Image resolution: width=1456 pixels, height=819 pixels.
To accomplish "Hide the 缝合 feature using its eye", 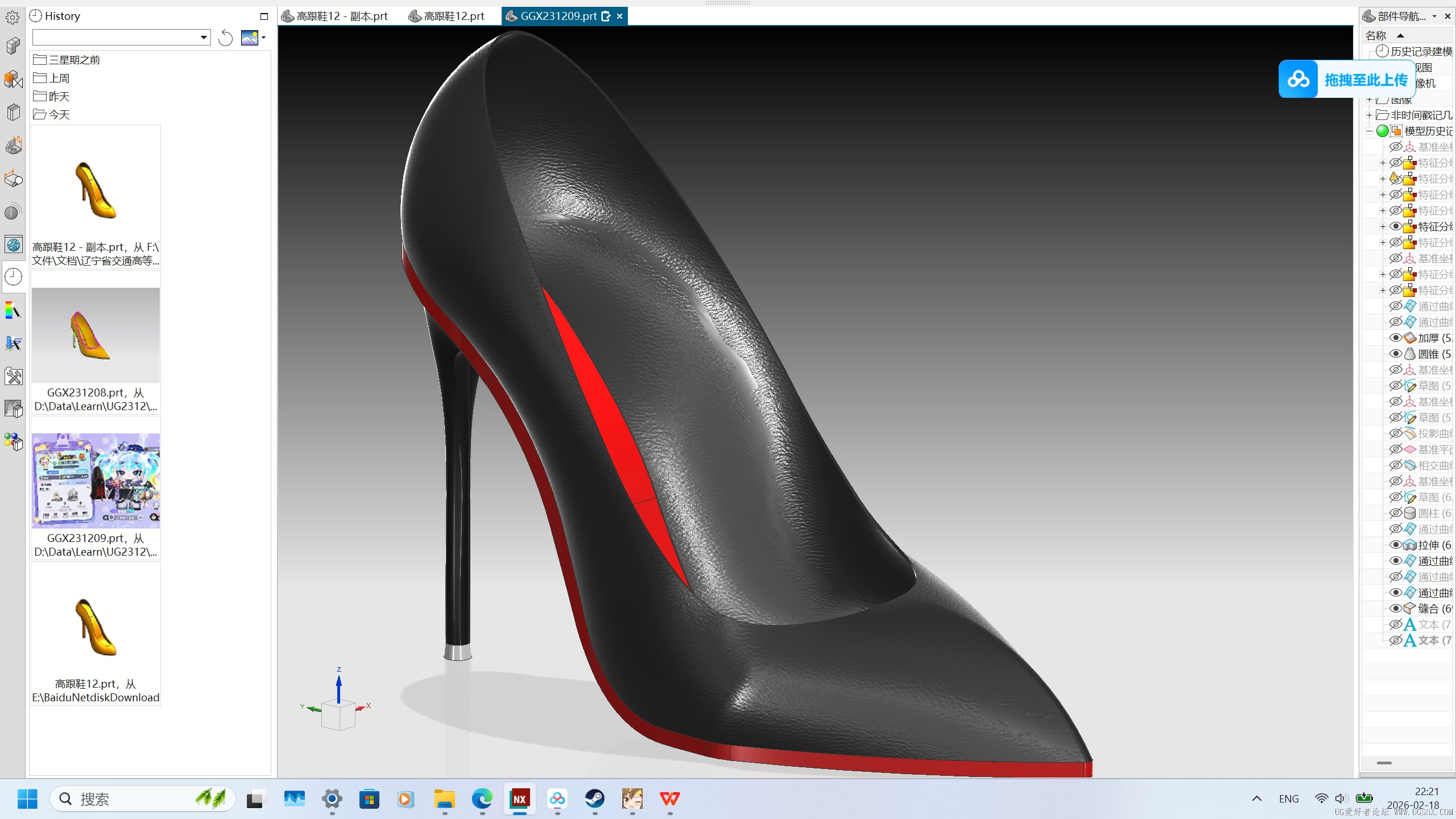I will 1396,609.
